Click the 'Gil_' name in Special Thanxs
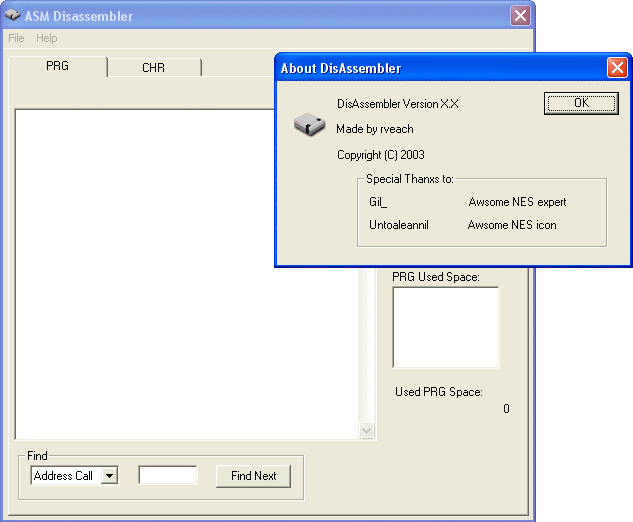Image resolution: width=633 pixels, height=522 pixels. 378,202
